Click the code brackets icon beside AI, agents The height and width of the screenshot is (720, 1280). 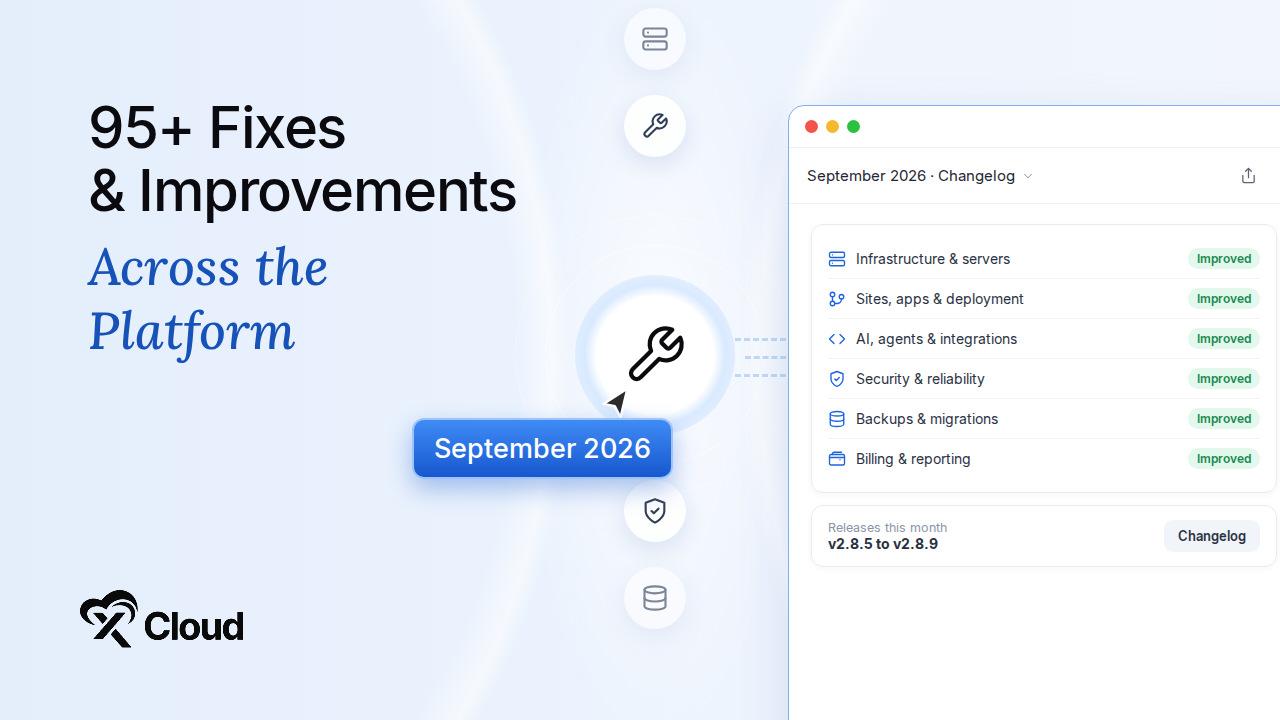tap(837, 339)
